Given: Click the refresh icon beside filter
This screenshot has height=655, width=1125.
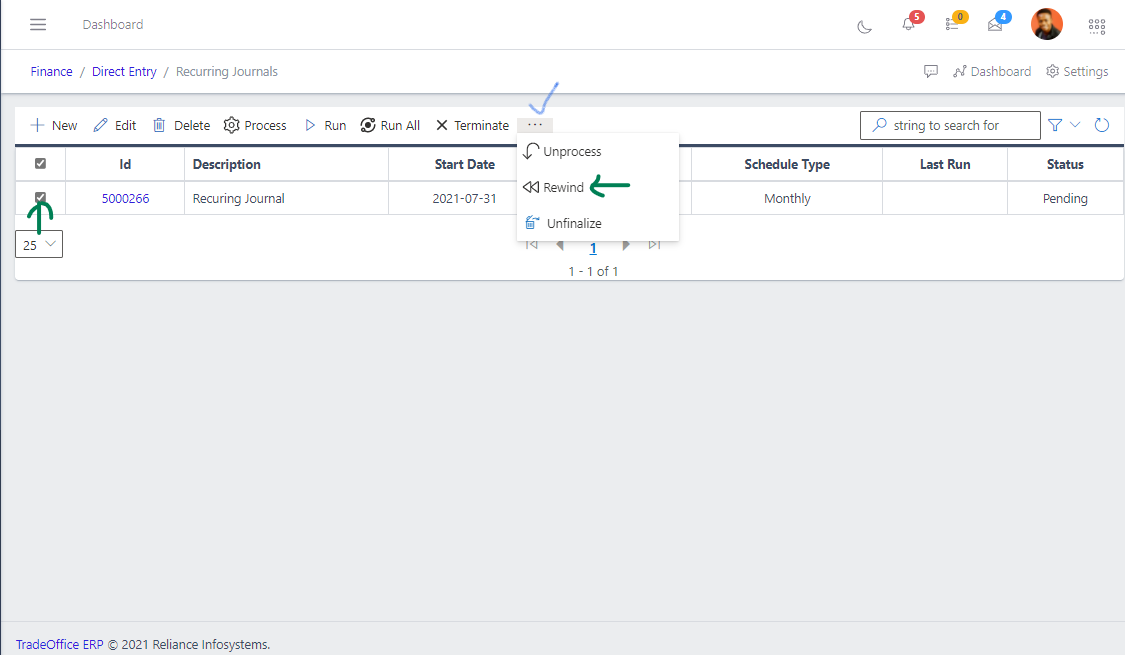Looking at the screenshot, I should (1102, 125).
